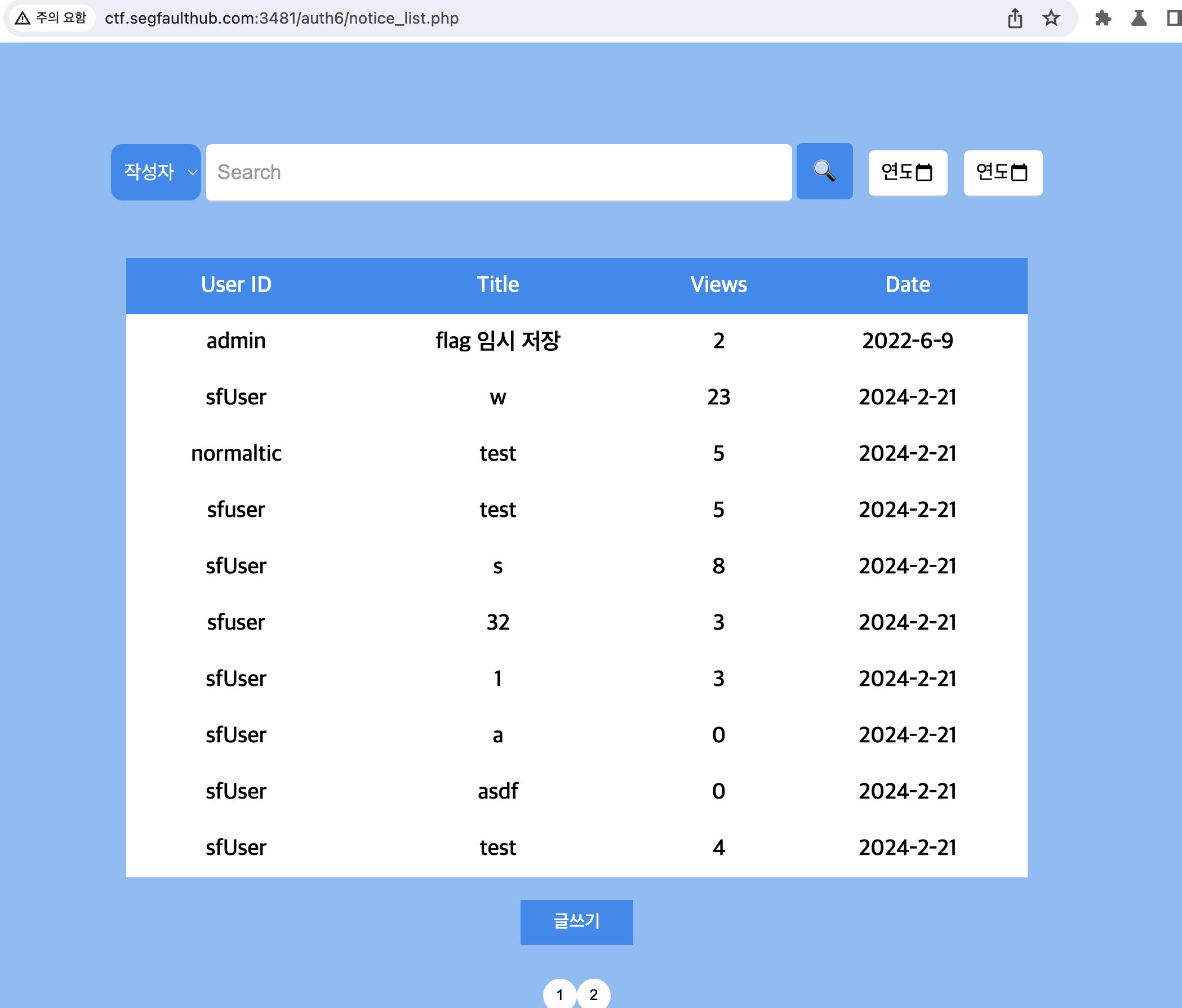Click the Date column header
This screenshot has height=1008, width=1182.
pyautogui.click(x=907, y=284)
